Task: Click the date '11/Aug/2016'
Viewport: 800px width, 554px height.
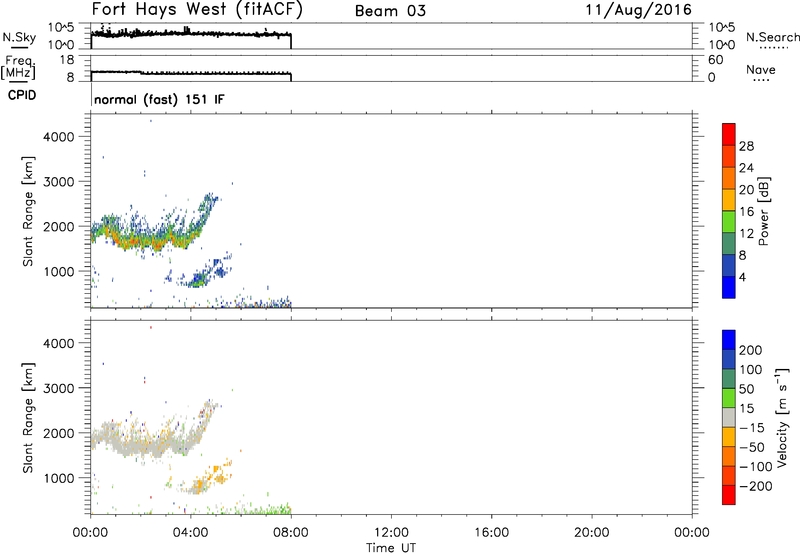Action: pos(639,10)
